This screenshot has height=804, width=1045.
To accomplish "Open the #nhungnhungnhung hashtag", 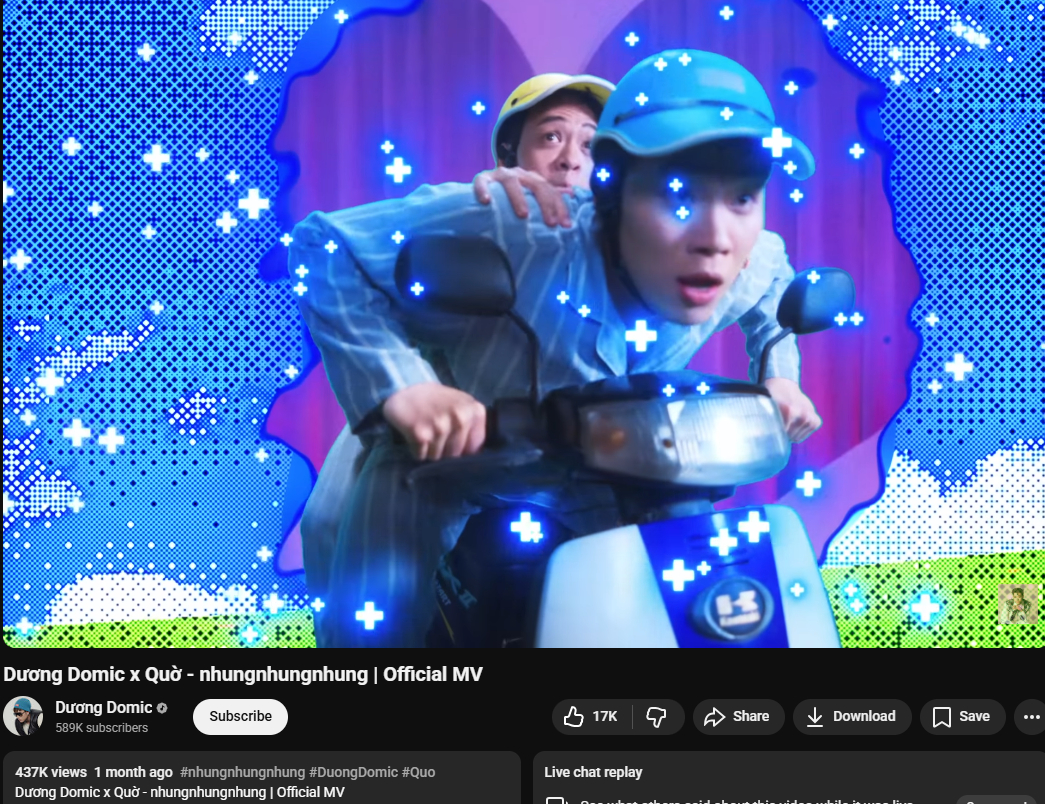I will (x=242, y=772).
